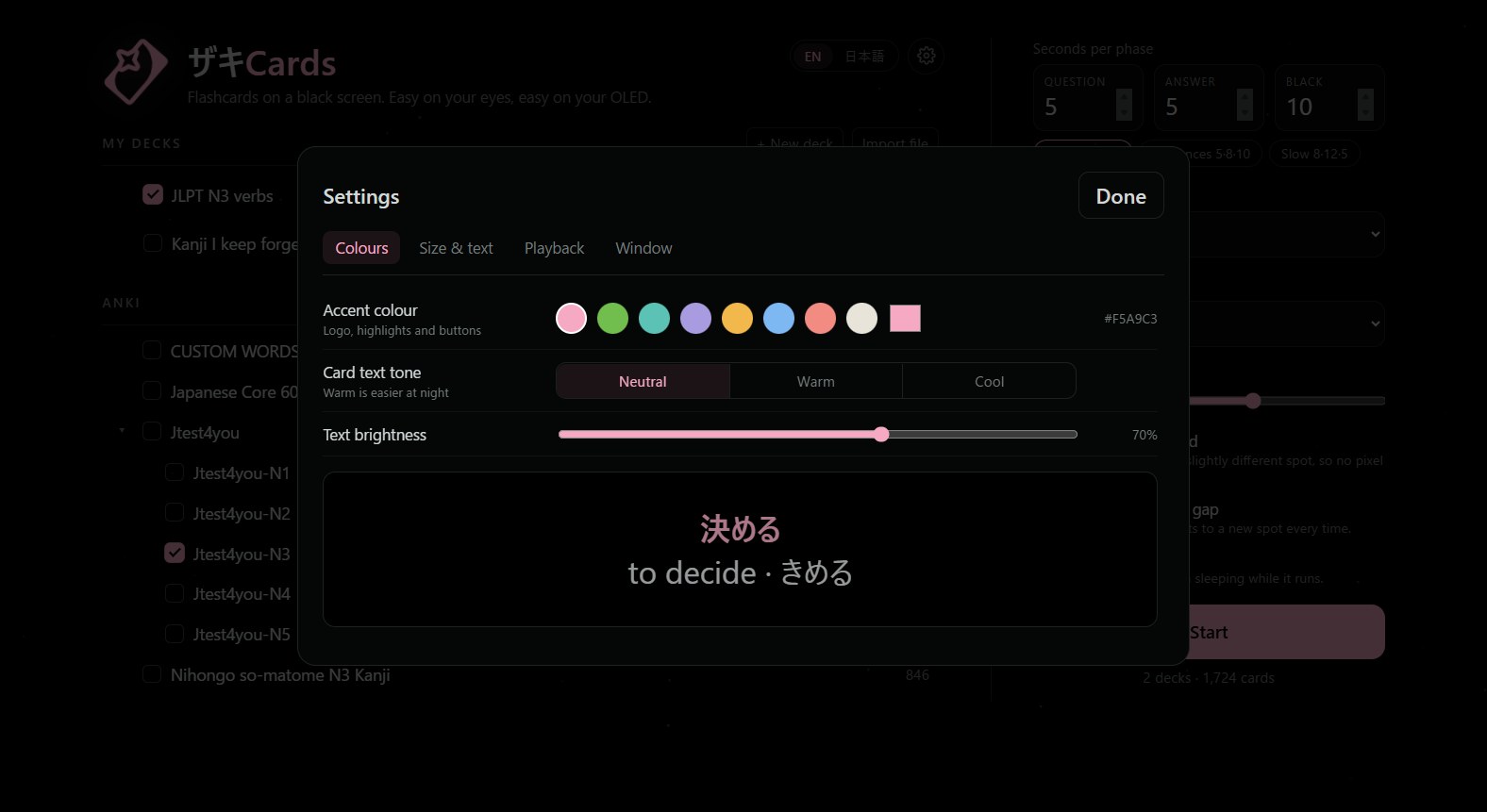Choose Neutral card text tone
Screen dimensions: 1487x812
pyautogui.click(x=643, y=381)
